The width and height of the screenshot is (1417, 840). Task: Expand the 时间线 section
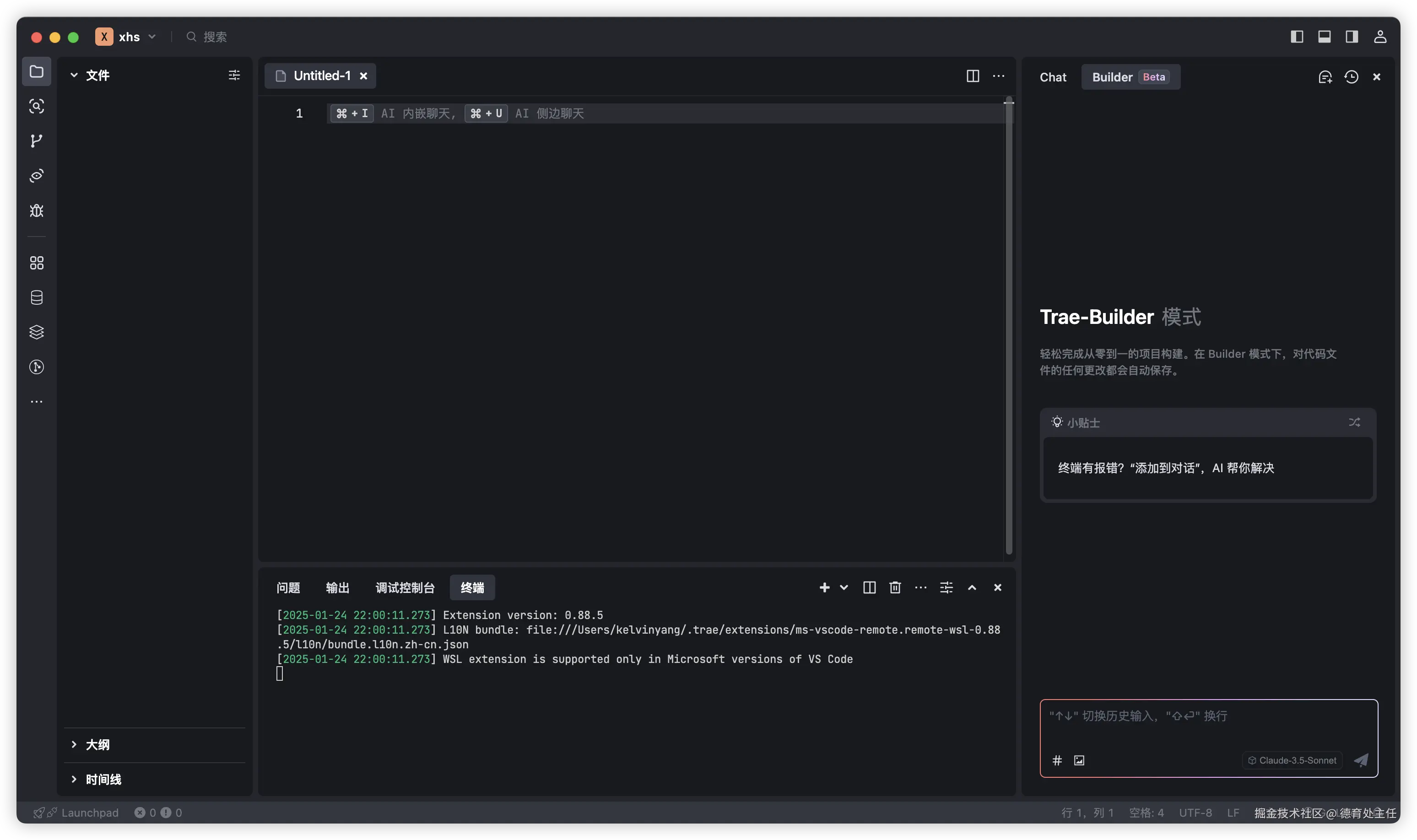pyautogui.click(x=74, y=780)
